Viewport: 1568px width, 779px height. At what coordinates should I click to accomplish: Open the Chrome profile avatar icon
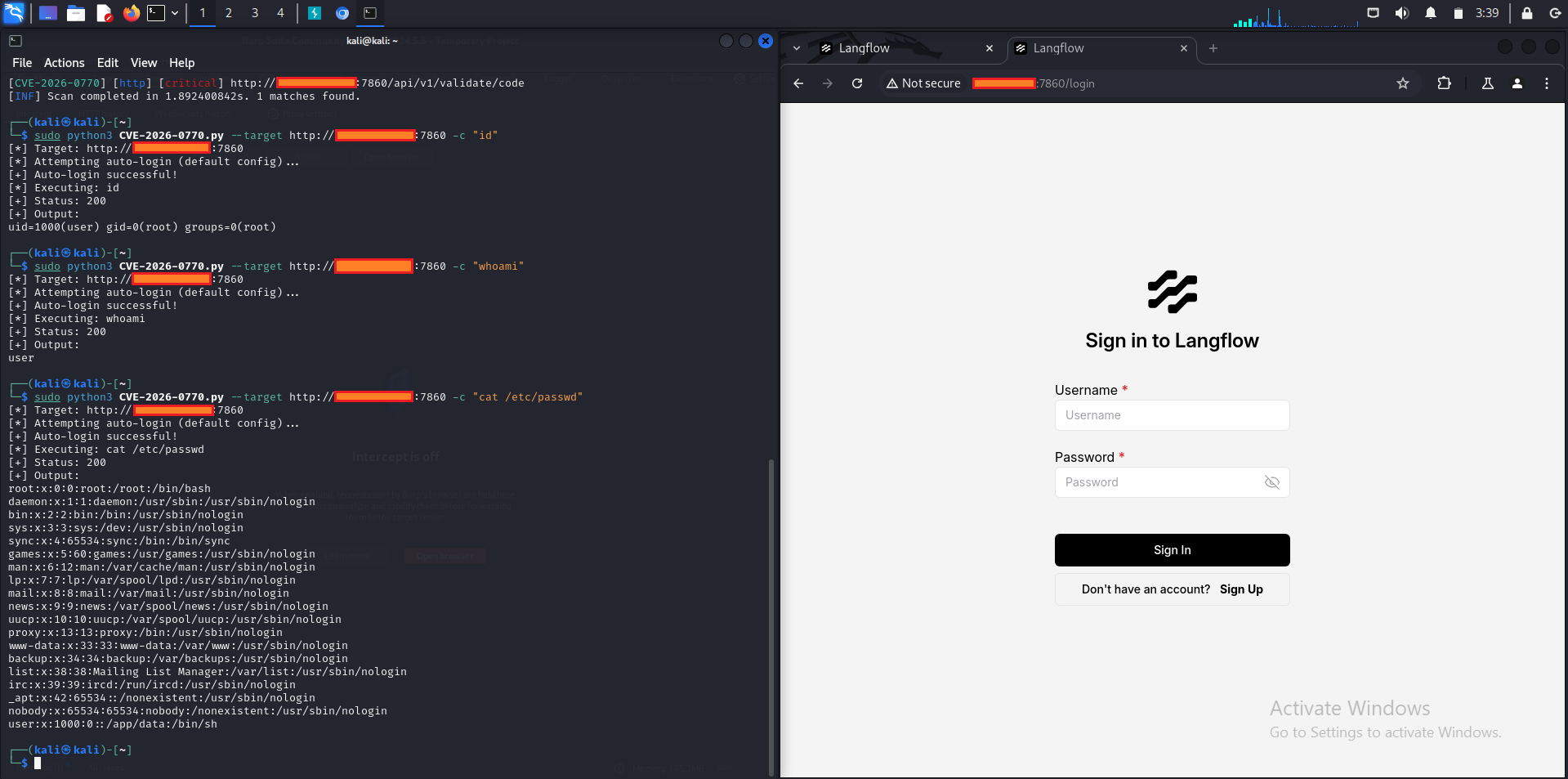[x=1517, y=83]
